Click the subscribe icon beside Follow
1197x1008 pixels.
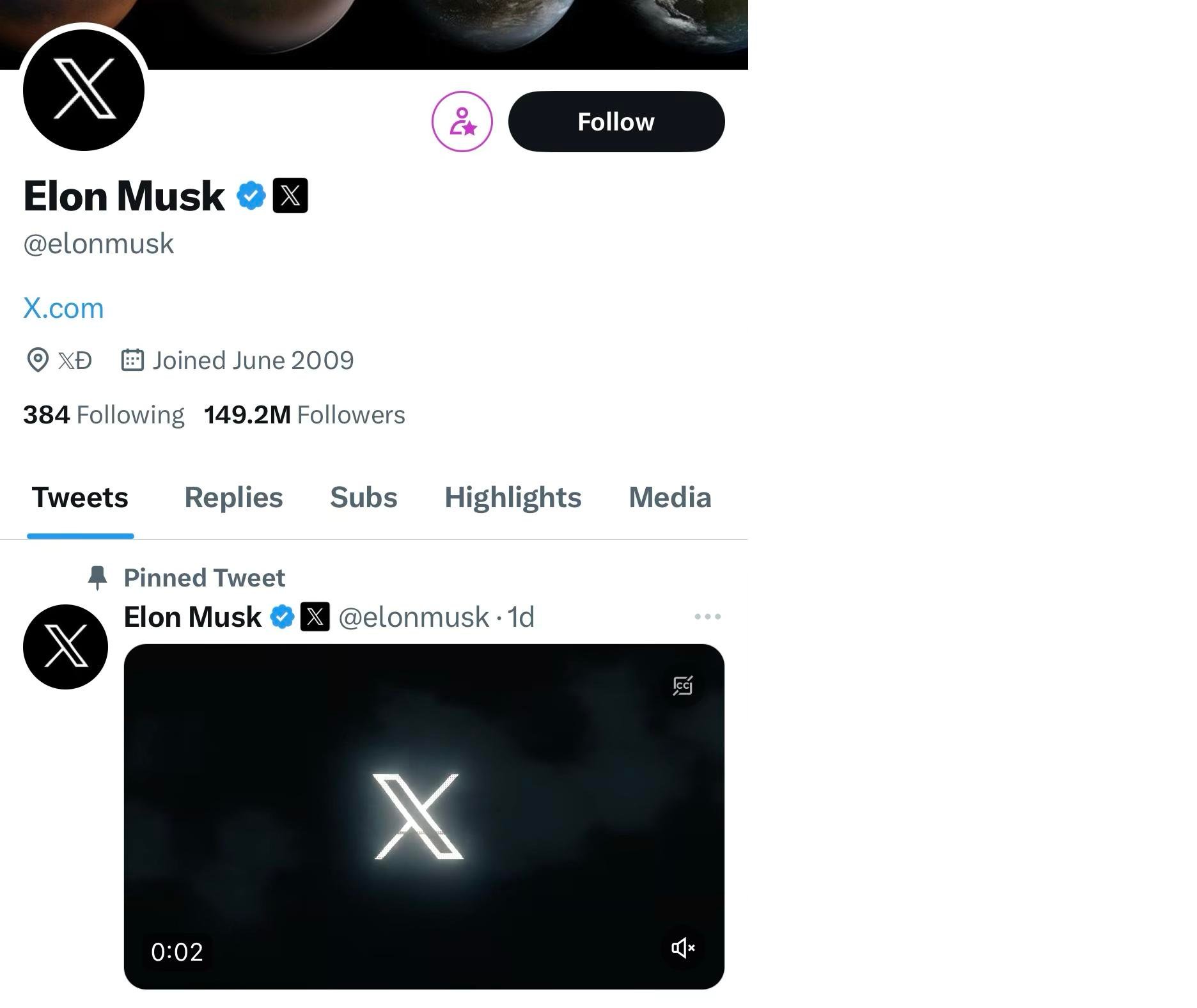tap(462, 122)
